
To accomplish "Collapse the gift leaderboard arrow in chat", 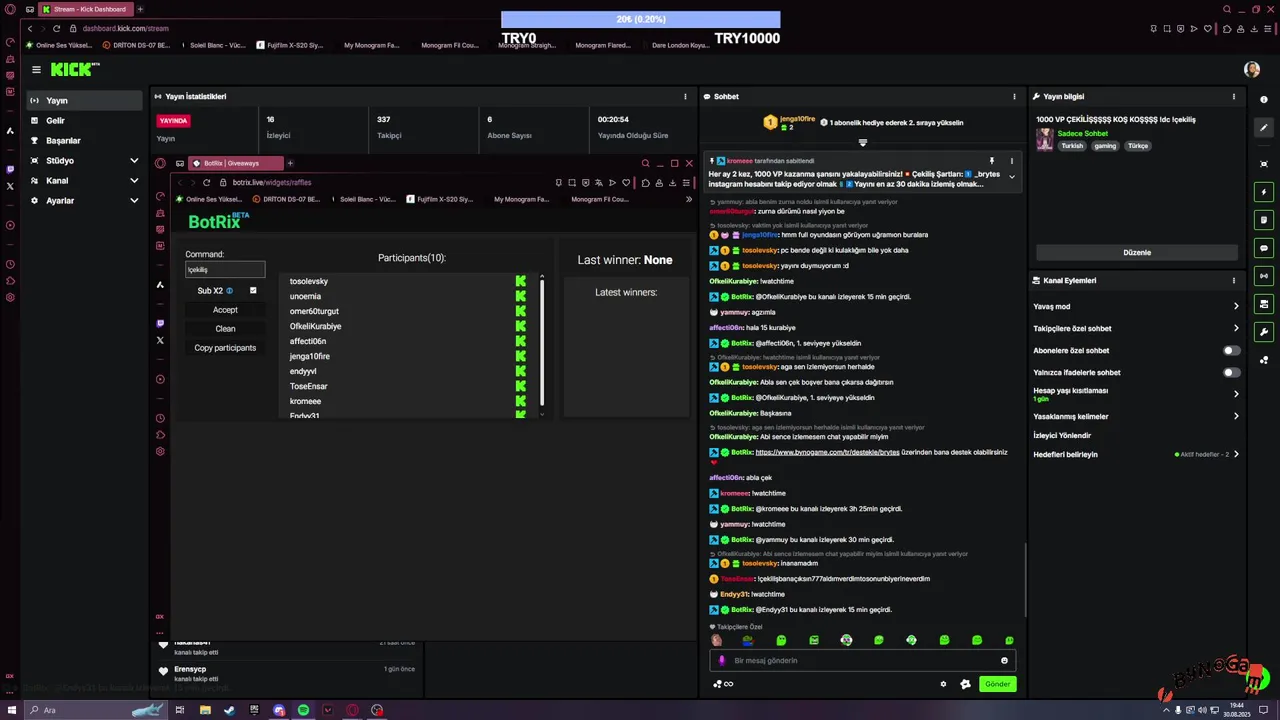I will pyautogui.click(x=863, y=143).
